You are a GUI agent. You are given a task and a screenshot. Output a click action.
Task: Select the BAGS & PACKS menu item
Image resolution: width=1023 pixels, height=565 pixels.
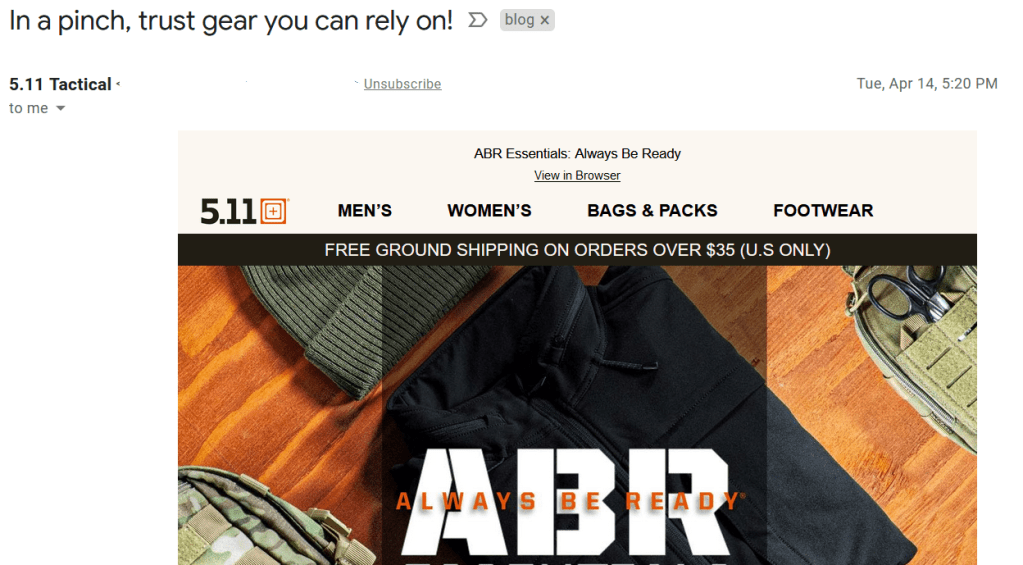(x=652, y=211)
